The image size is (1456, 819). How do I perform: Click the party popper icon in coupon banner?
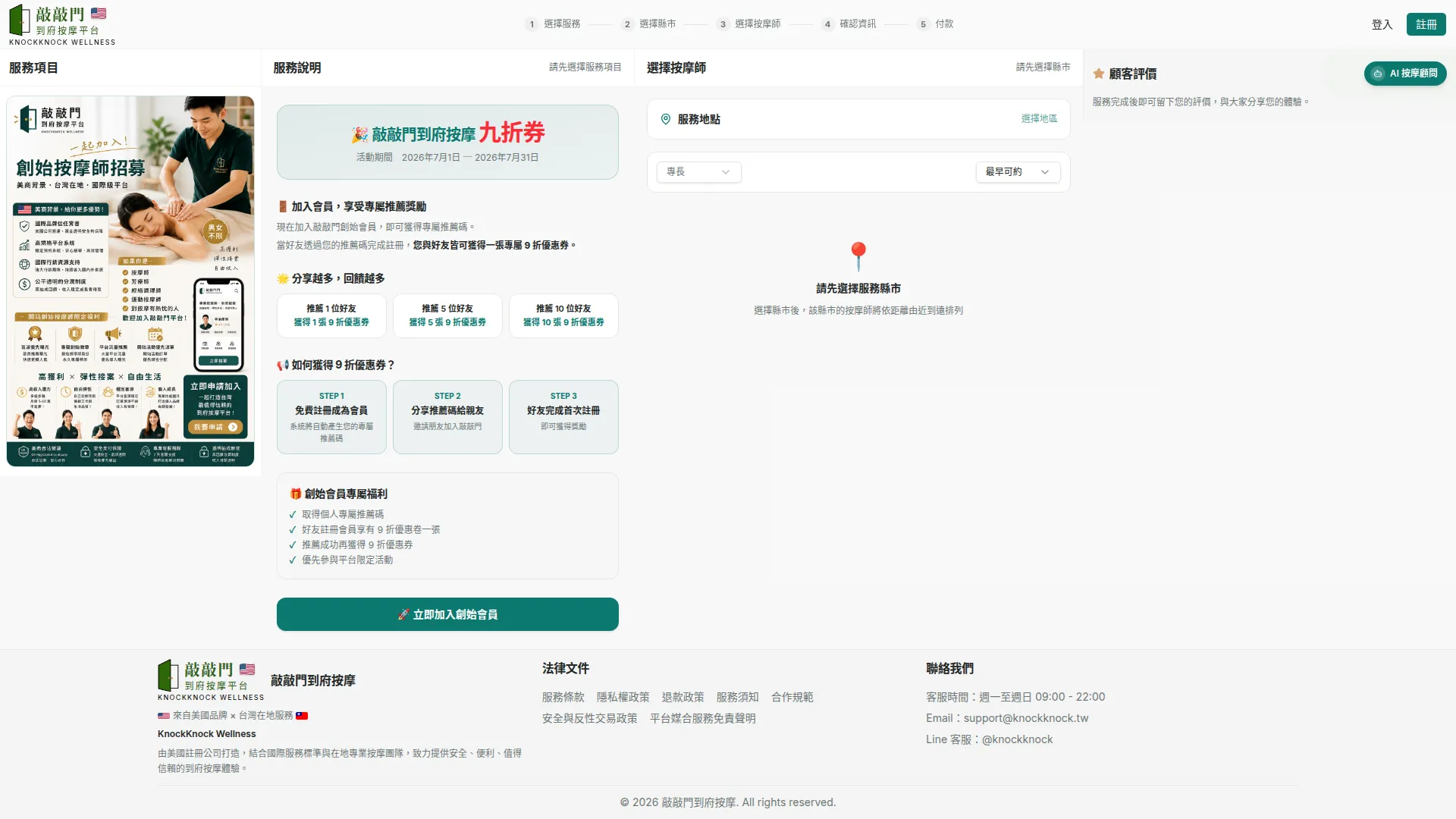point(359,135)
